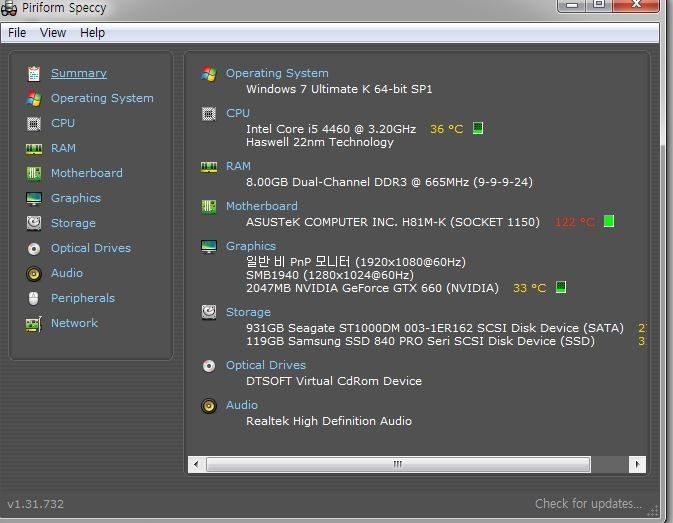This screenshot has height=523, width=673.
Task: Click the Windows flag icon in summary panel
Action: point(209,73)
